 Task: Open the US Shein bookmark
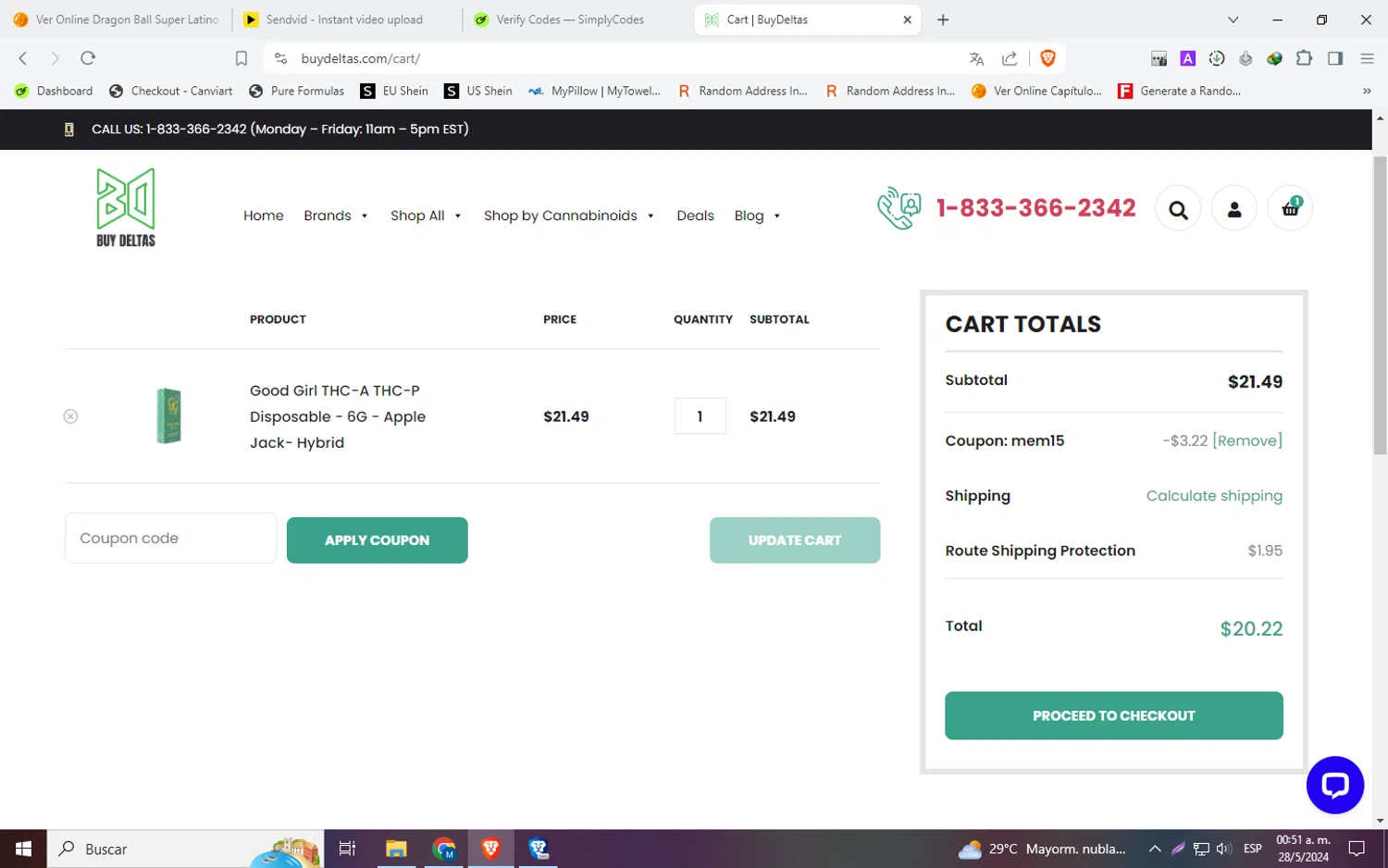coord(478,91)
